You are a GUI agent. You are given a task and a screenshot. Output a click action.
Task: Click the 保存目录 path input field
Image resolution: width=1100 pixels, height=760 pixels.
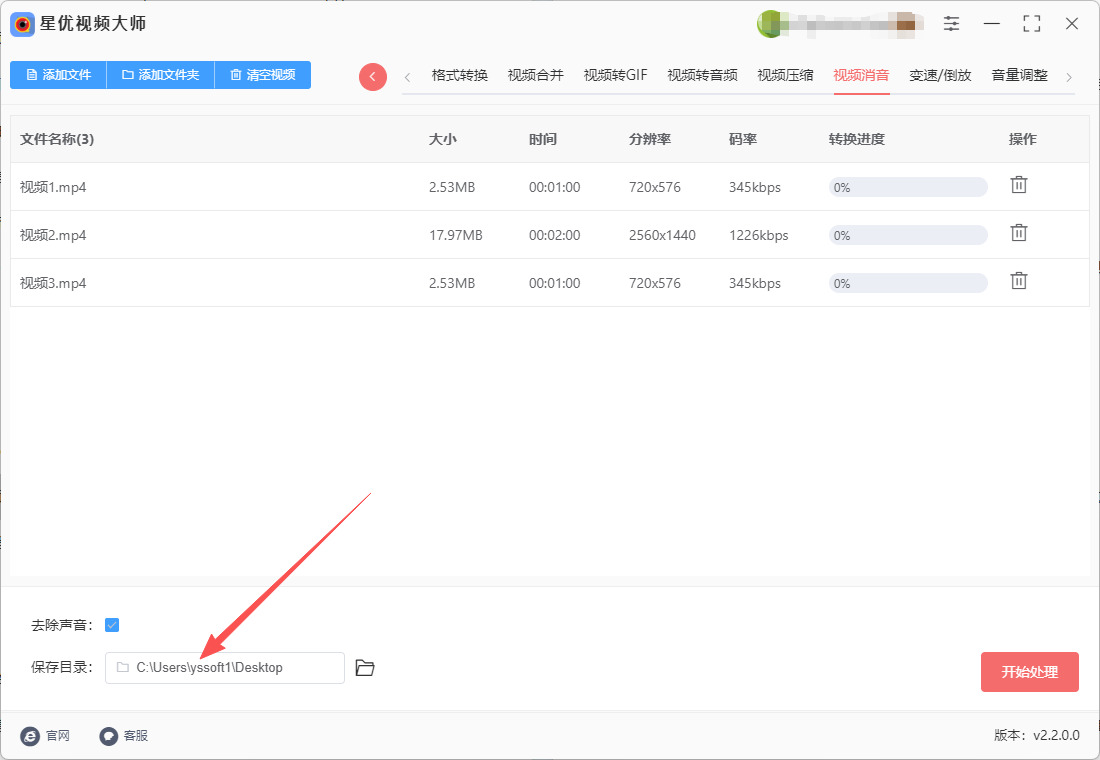[x=225, y=668]
